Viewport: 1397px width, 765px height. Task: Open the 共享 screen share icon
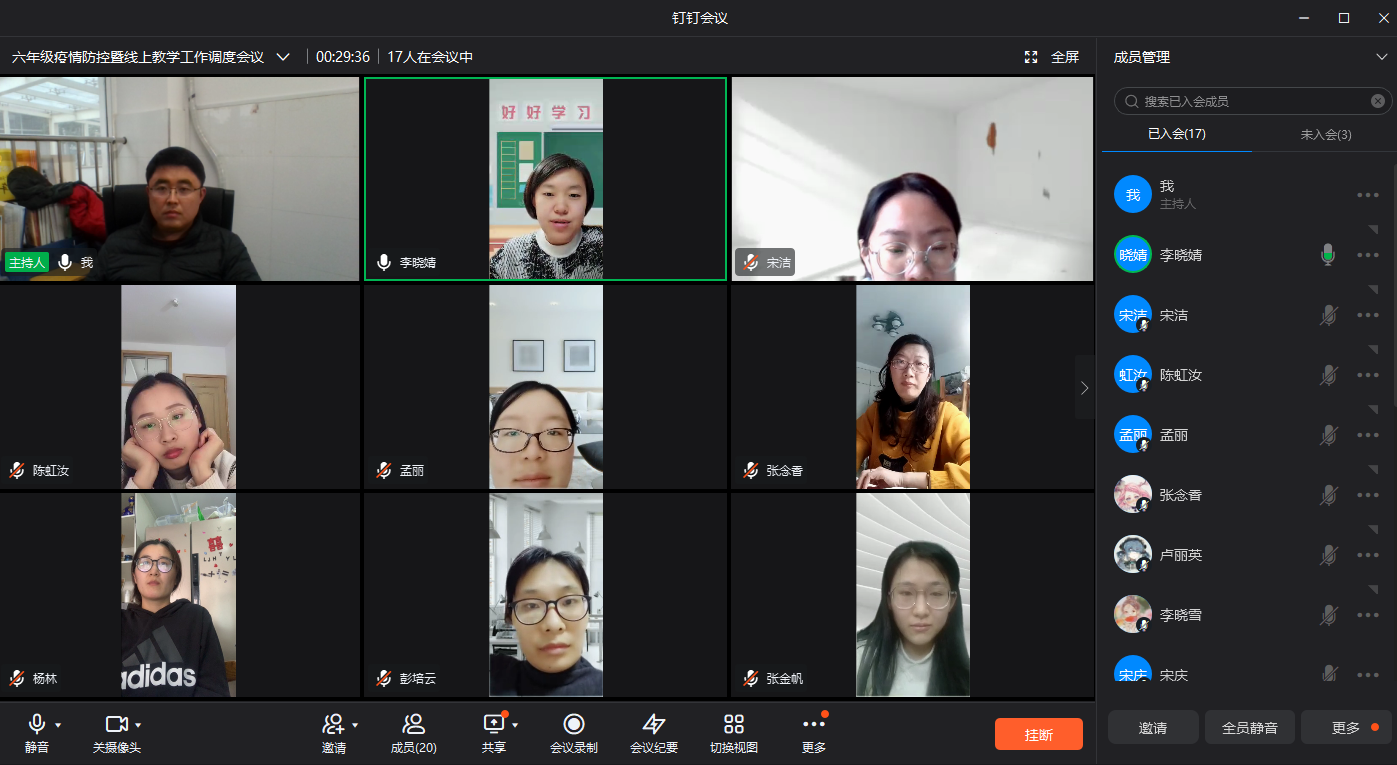493,724
